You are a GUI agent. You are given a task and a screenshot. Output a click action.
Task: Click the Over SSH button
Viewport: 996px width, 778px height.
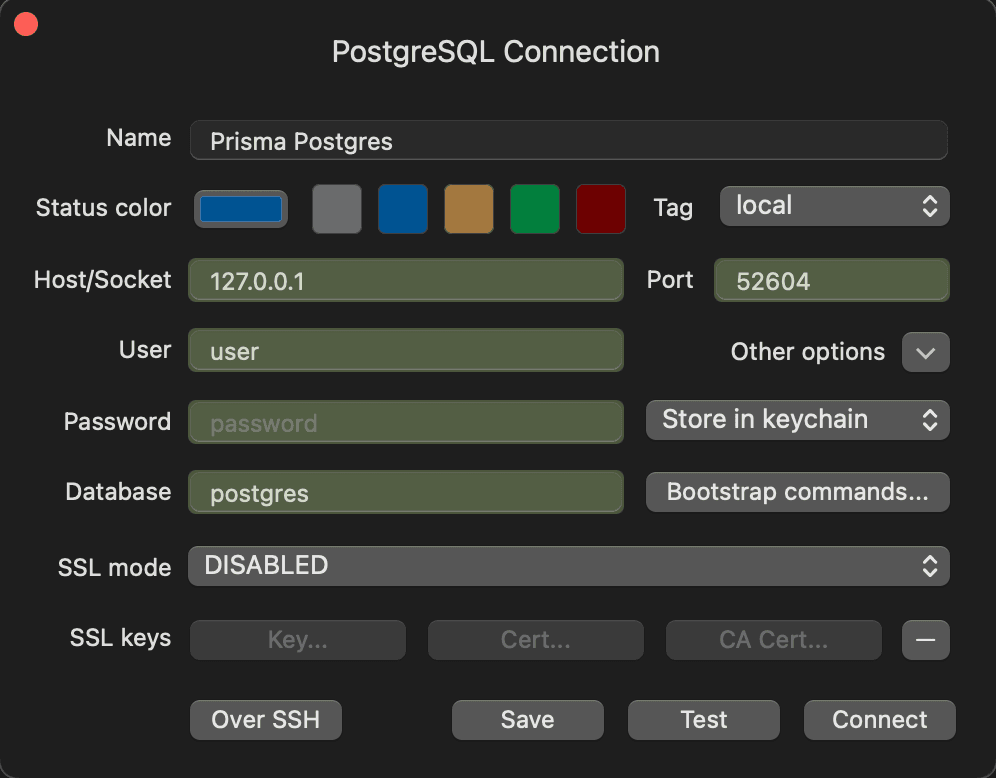(265, 719)
